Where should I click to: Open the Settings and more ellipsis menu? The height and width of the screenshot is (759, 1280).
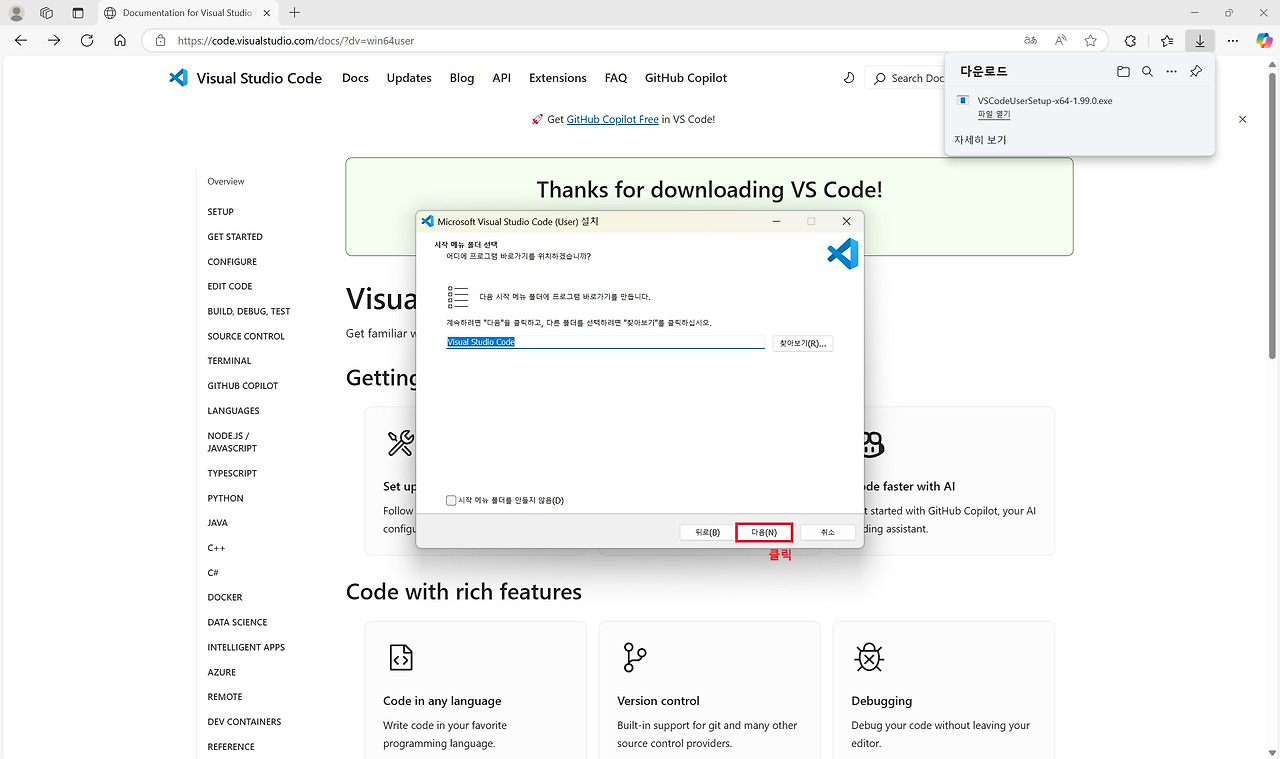(1232, 40)
